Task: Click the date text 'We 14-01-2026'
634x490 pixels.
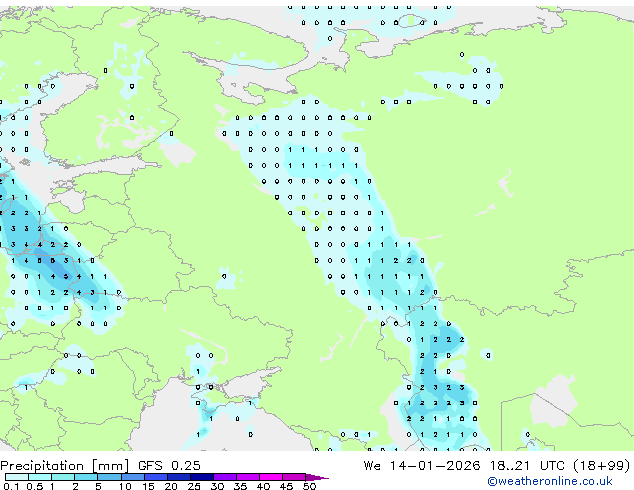Action: pyautogui.click(x=422, y=466)
